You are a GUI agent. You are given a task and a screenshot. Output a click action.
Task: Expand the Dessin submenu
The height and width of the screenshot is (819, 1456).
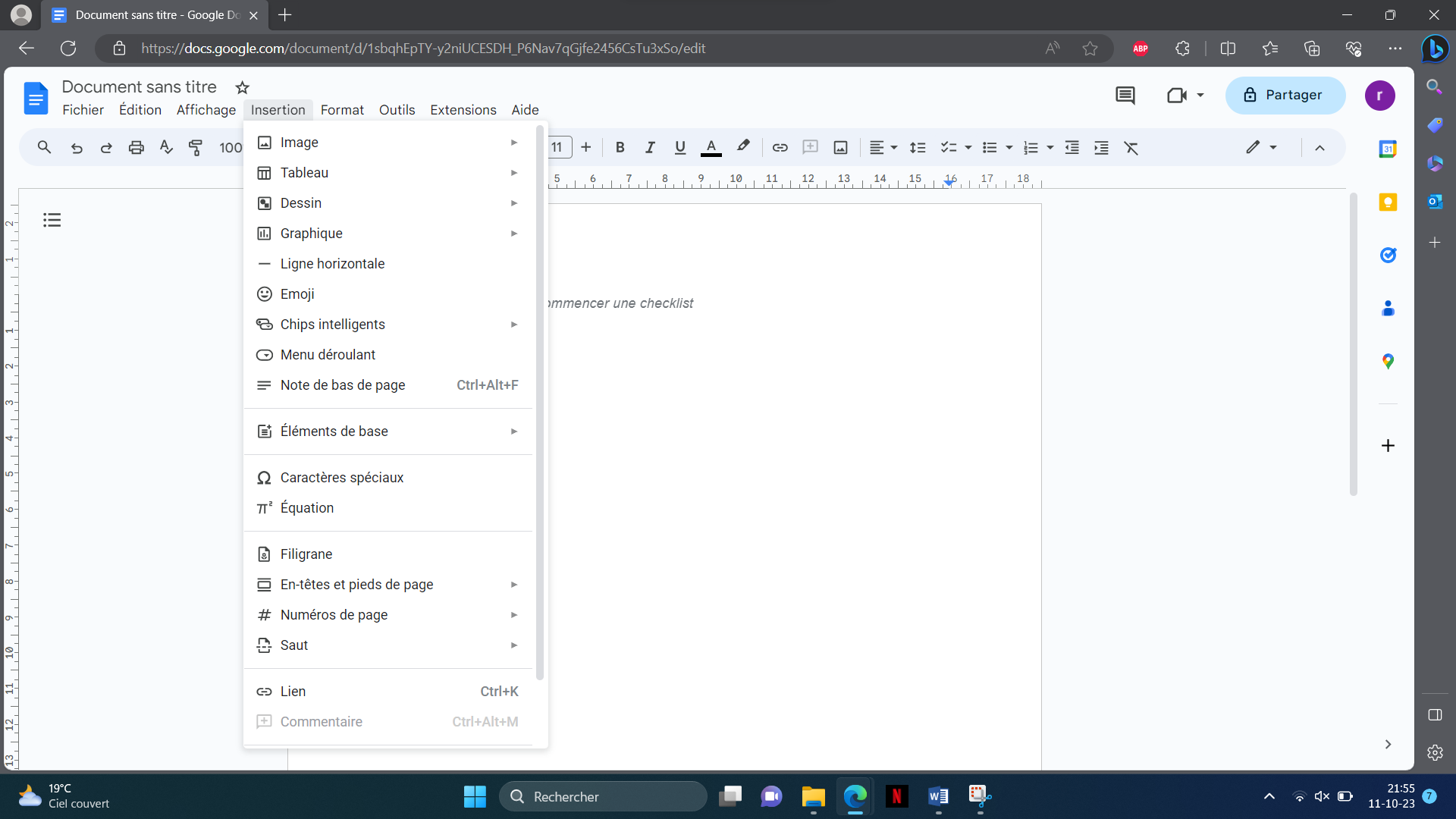[x=388, y=203]
